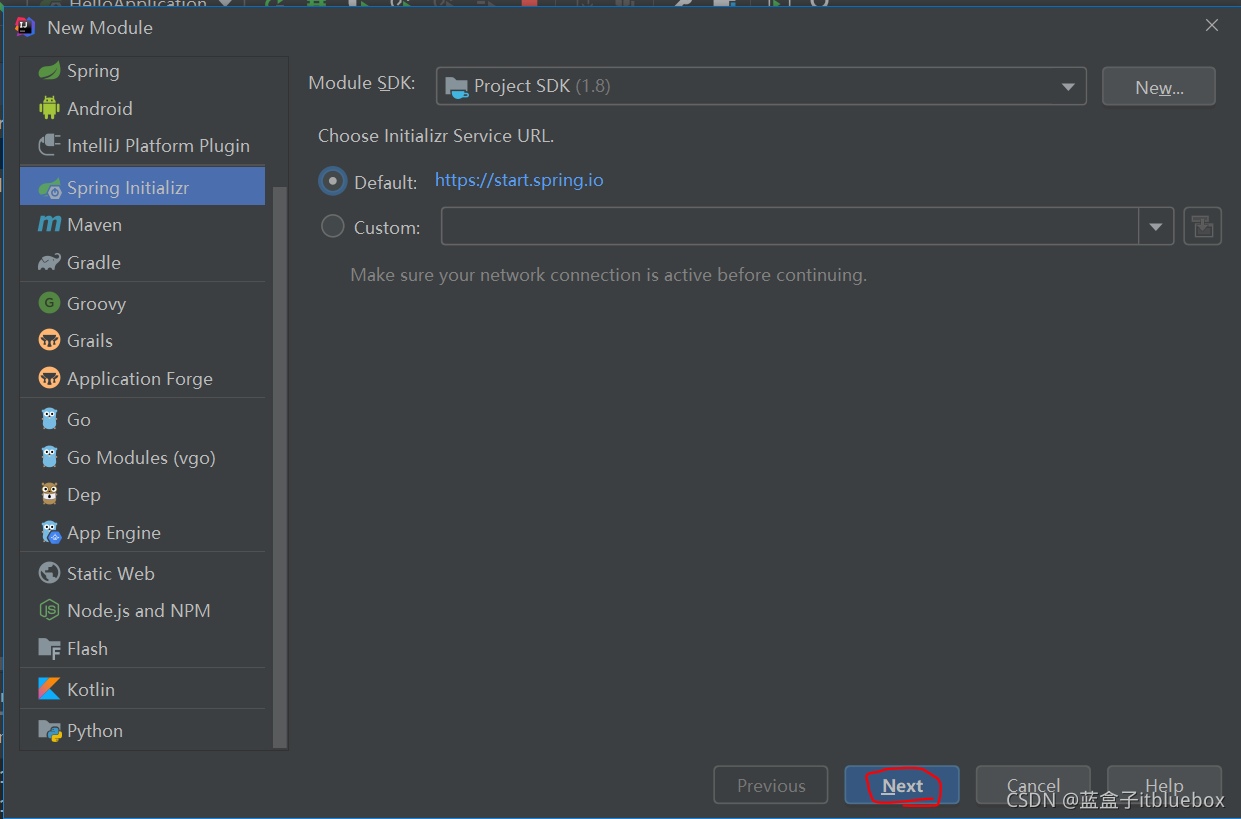Select the Application Forge entry text
The width and height of the screenshot is (1241, 819).
140,379
